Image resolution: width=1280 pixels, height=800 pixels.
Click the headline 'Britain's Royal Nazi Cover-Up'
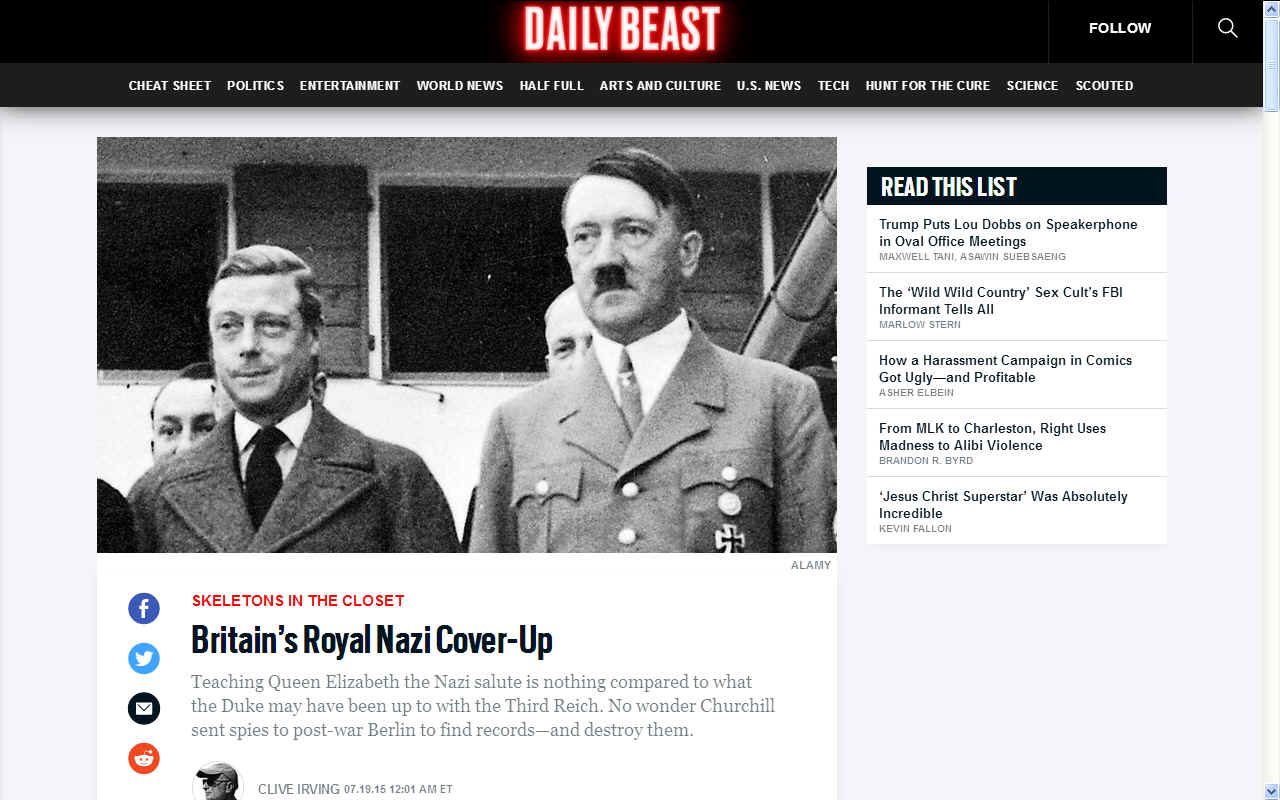pyautogui.click(x=372, y=640)
